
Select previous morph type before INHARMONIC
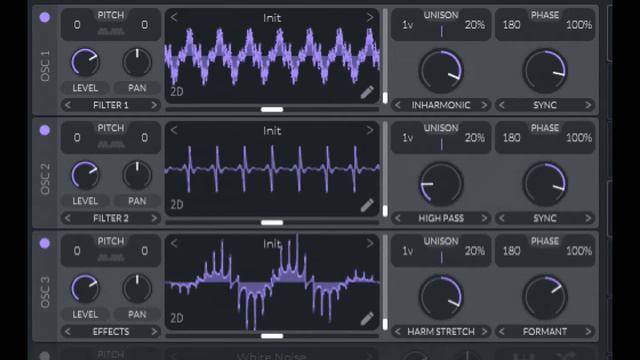pyautogui.click(x=398, y=105)
